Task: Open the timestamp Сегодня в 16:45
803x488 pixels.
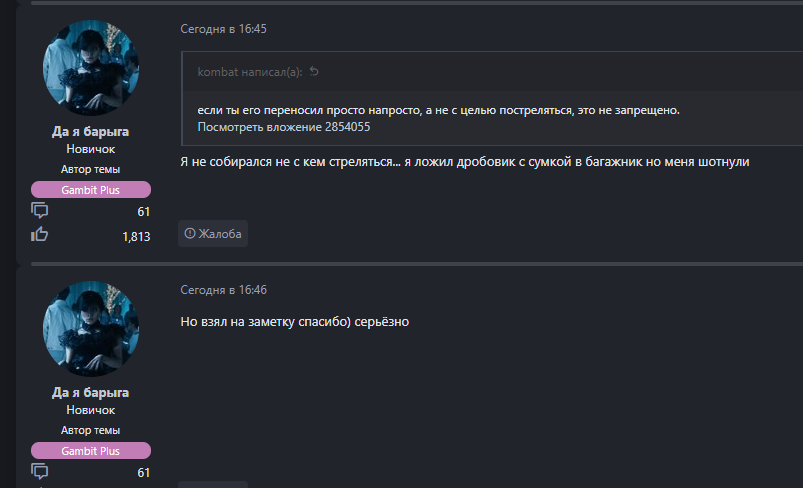Action: coord(223,29)
